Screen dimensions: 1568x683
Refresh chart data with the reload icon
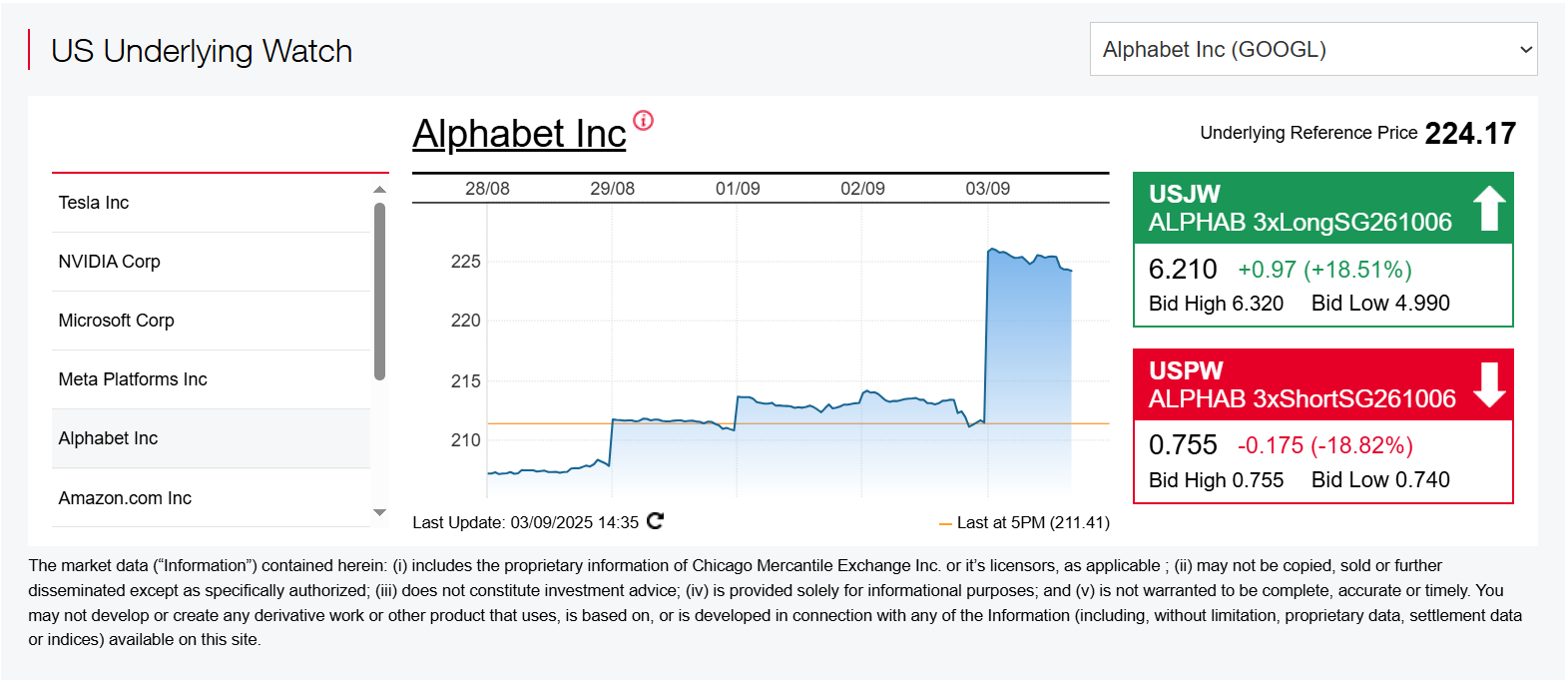(x=655, y=520)
